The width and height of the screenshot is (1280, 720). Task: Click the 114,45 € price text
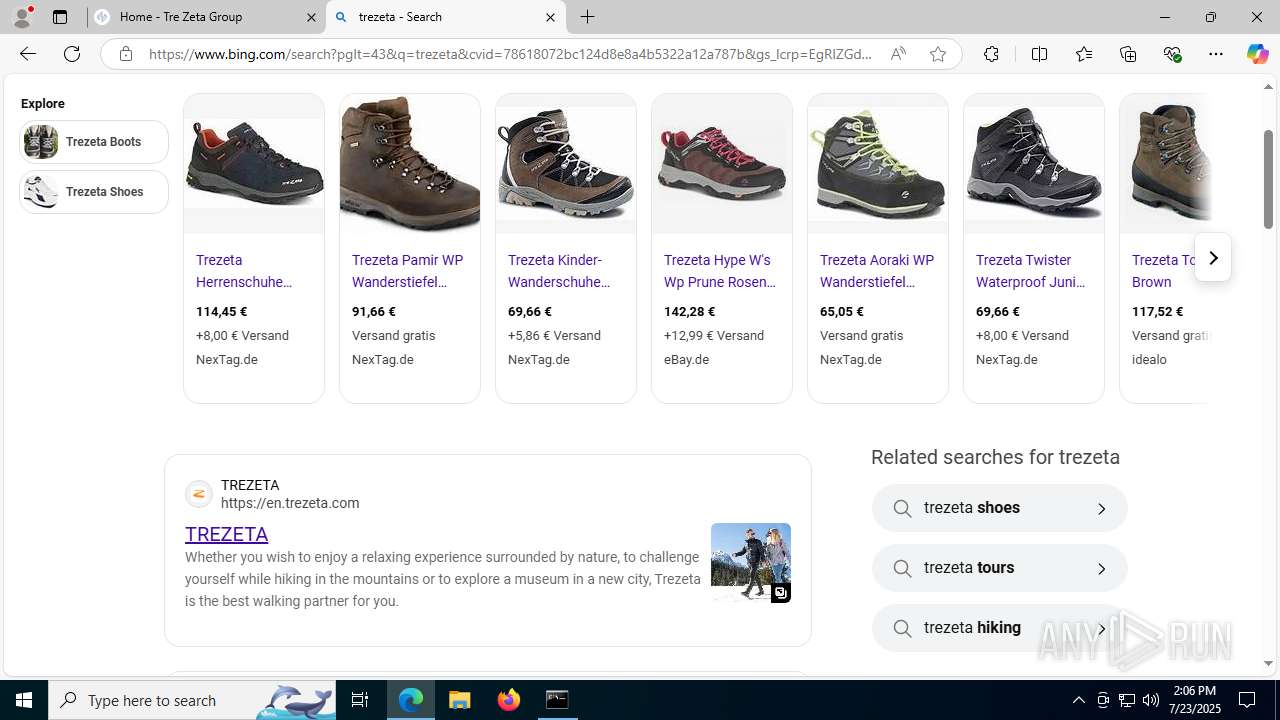click(x=221, y=312)
